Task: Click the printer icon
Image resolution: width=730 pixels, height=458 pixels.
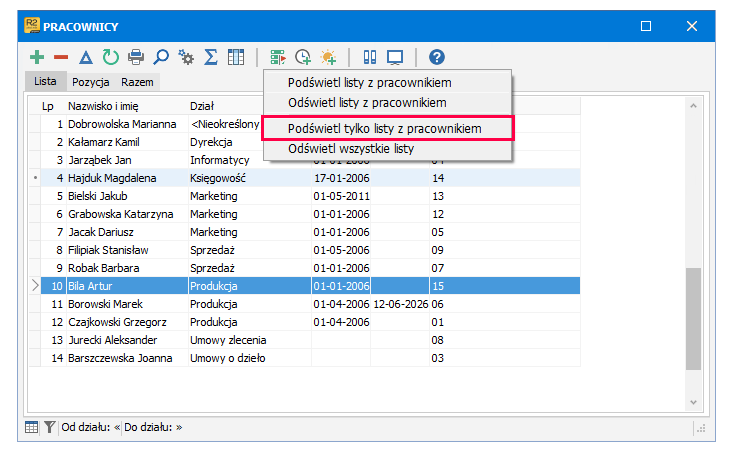Action: tap(136, 57)
